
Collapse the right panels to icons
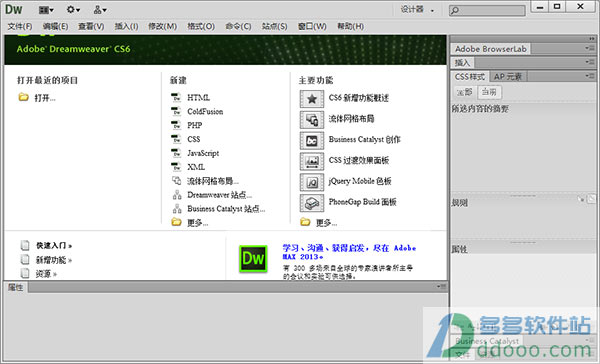592,39
